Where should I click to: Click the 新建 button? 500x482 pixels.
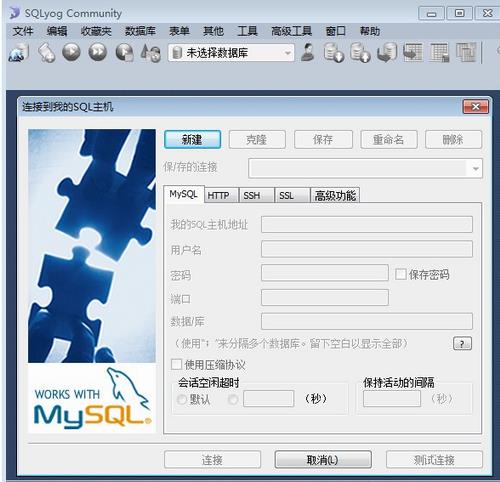192,139
